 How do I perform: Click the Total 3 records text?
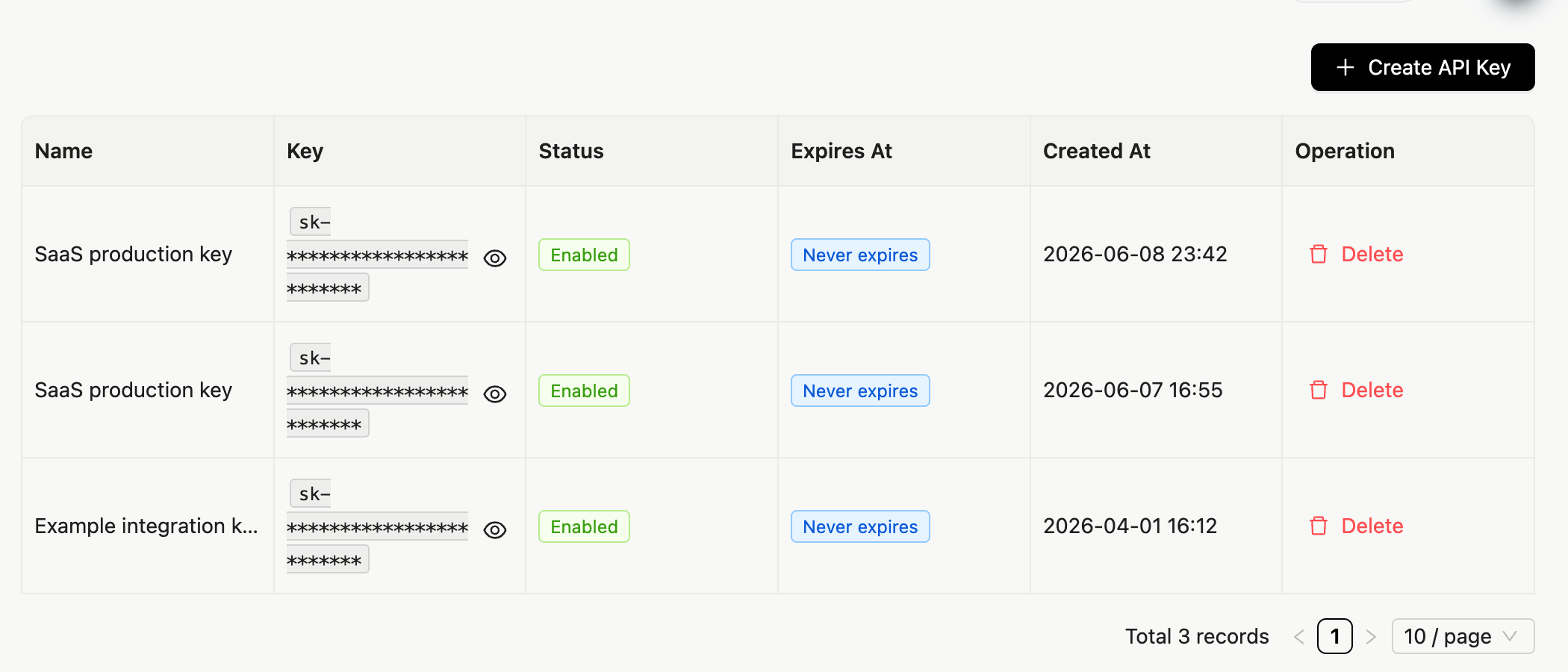pyautogui.click(x=1197, y=636)
